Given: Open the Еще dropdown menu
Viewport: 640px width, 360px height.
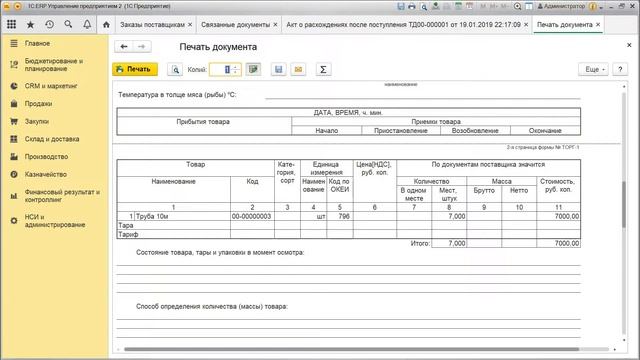Looking at the screenshot, I should (594, 69).
